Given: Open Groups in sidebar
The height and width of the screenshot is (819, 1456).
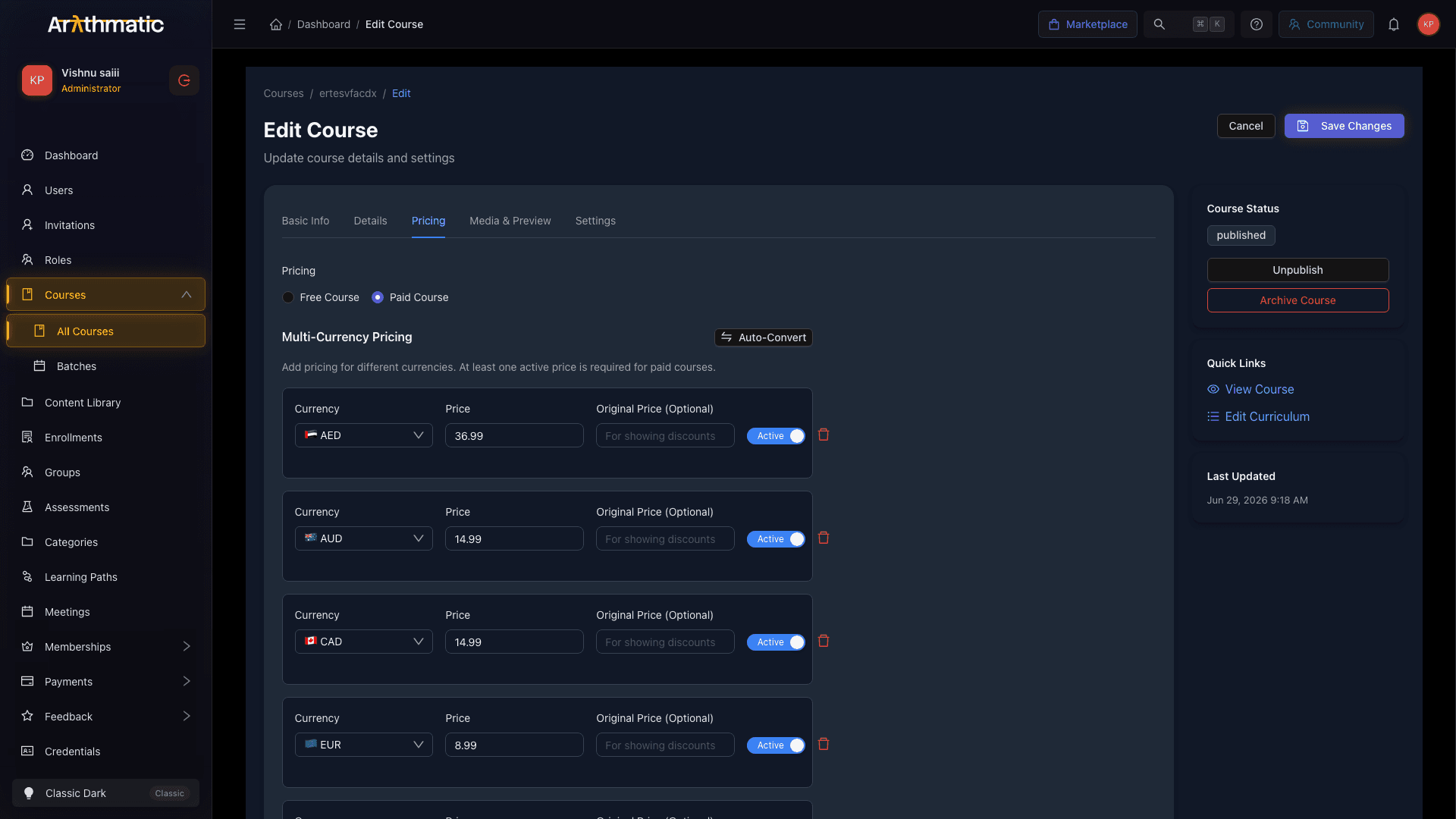Looking at the screenshot, I should (x=105, y=472).
